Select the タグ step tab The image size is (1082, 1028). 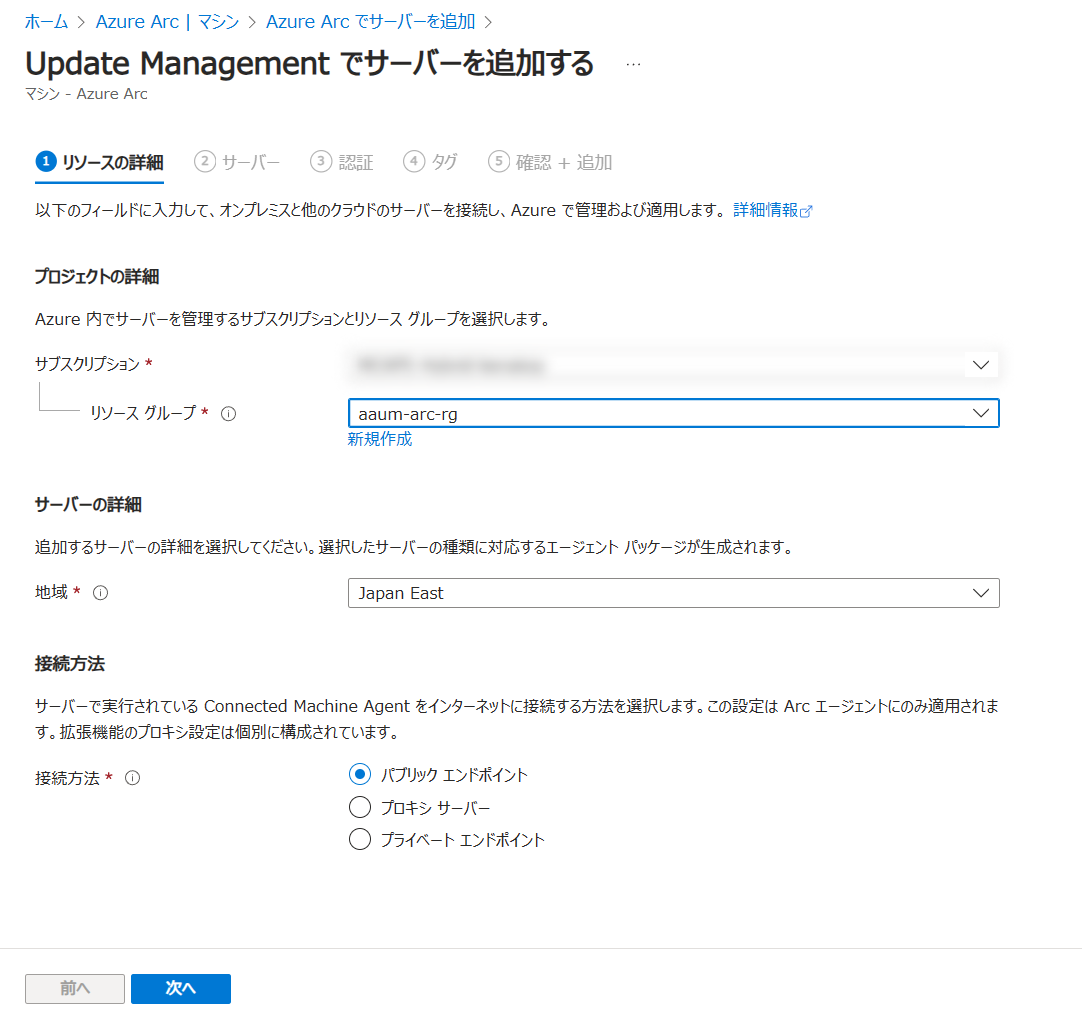[431, 163]
